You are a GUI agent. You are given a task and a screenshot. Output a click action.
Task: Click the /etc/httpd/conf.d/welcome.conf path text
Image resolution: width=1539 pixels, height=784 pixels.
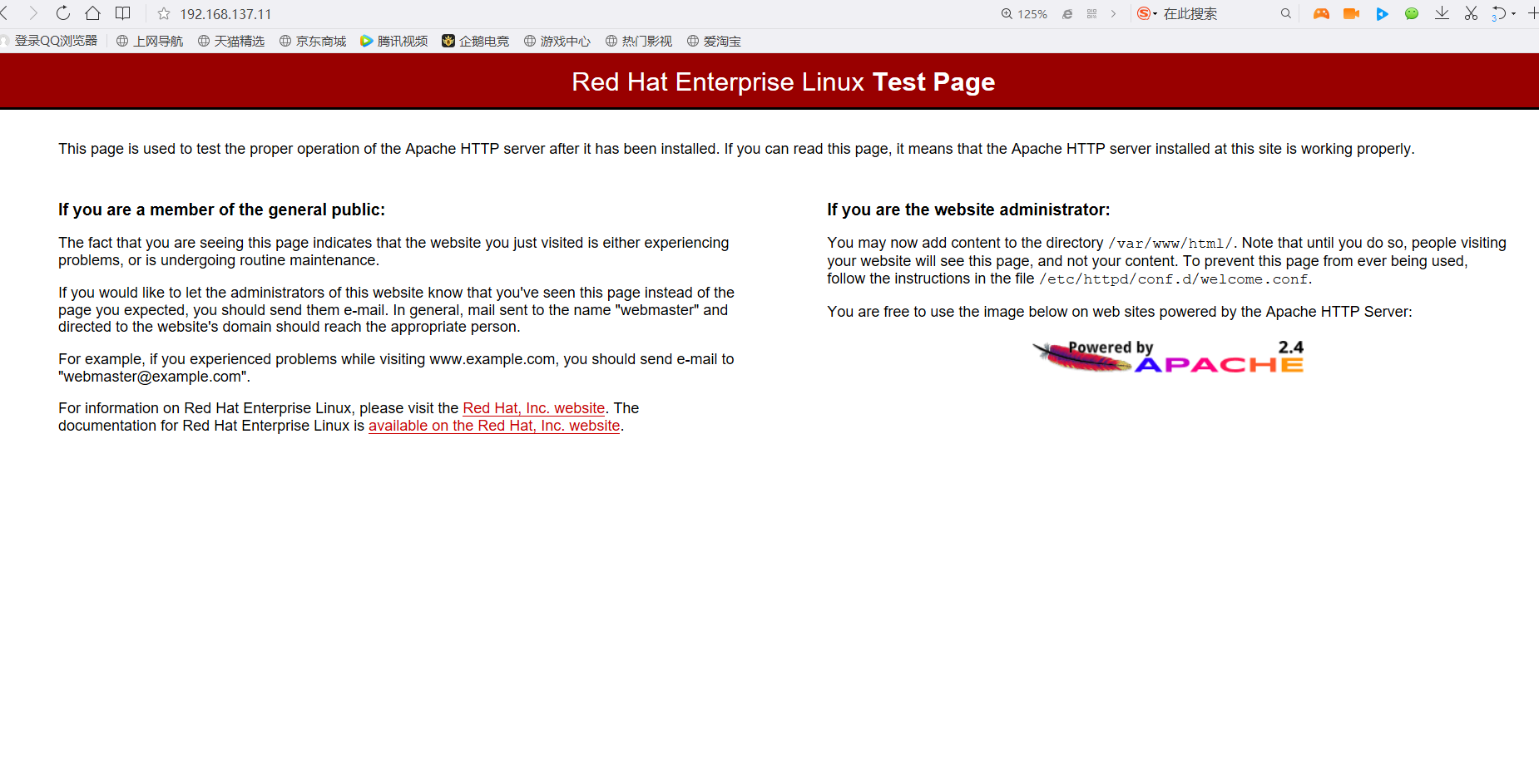[x=1173, y=279]
